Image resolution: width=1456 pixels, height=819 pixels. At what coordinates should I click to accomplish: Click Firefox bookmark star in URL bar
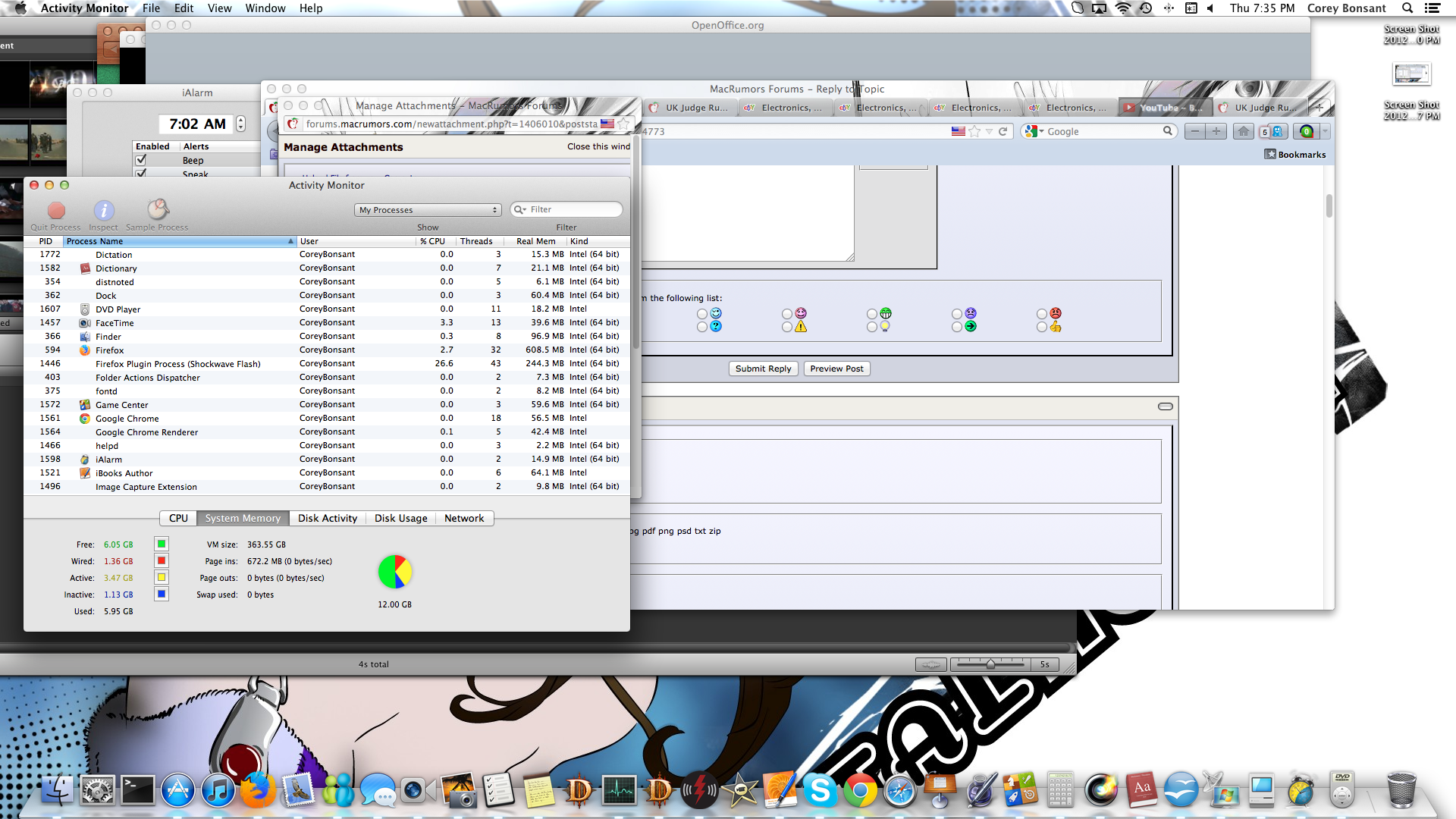pos(974,131)
